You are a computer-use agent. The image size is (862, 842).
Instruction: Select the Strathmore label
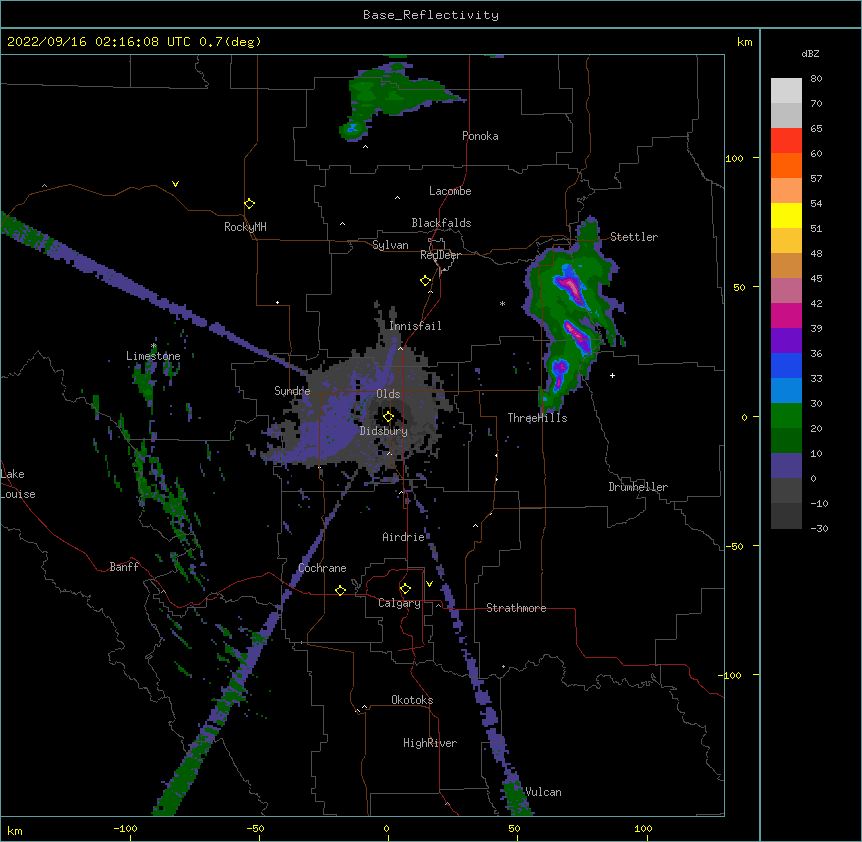coord(516,608)
